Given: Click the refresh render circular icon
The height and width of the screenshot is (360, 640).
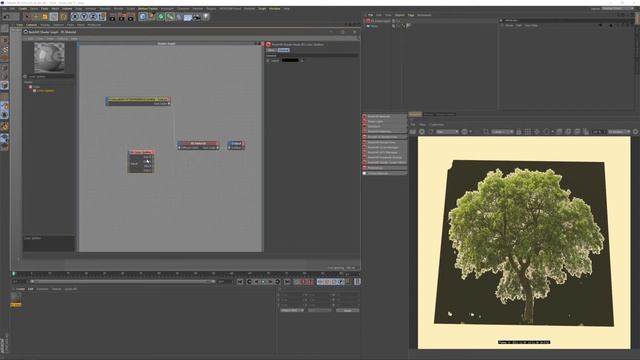Looking at the screenshot, I should pos(422,132).
